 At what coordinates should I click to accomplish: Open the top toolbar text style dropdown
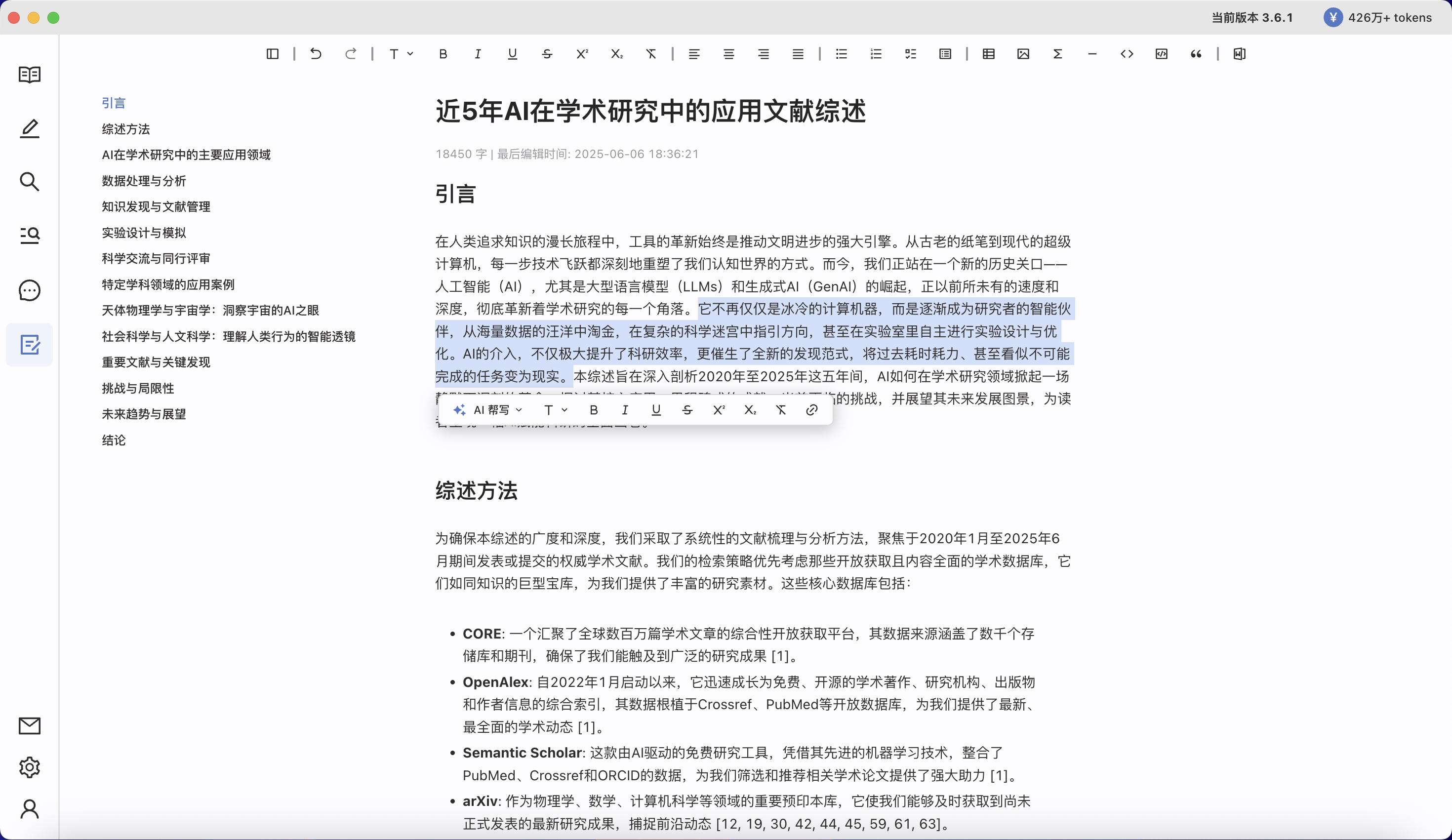pyautogui.click(x=401, y=53)
